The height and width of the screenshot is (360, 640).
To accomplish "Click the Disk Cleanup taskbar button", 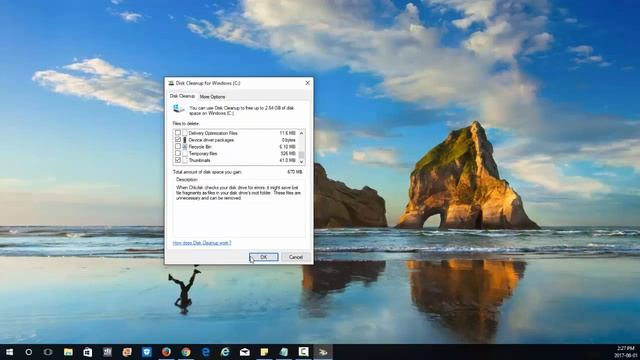I will pos(323,352).
